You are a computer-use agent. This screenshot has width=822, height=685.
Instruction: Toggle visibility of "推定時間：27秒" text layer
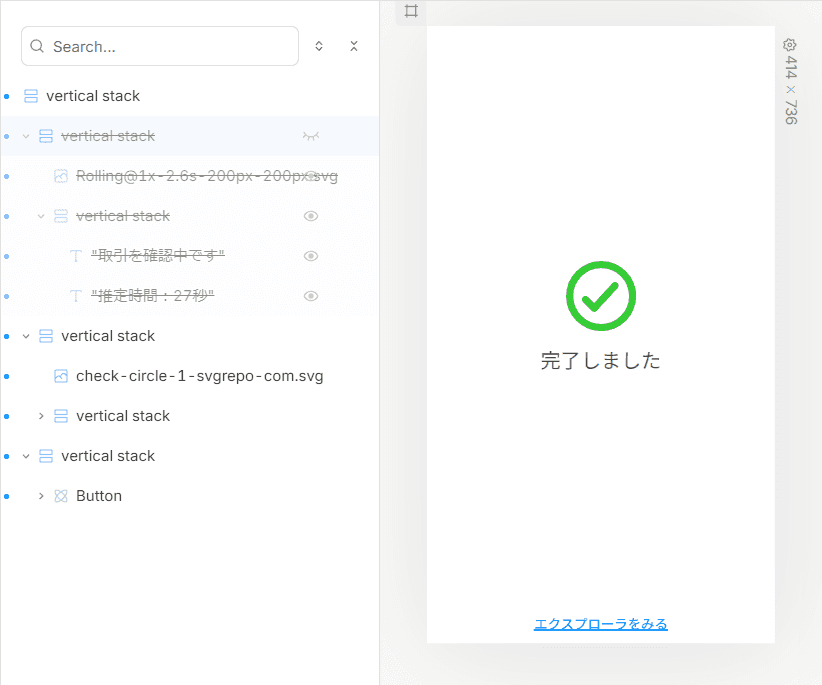point(311,296)
